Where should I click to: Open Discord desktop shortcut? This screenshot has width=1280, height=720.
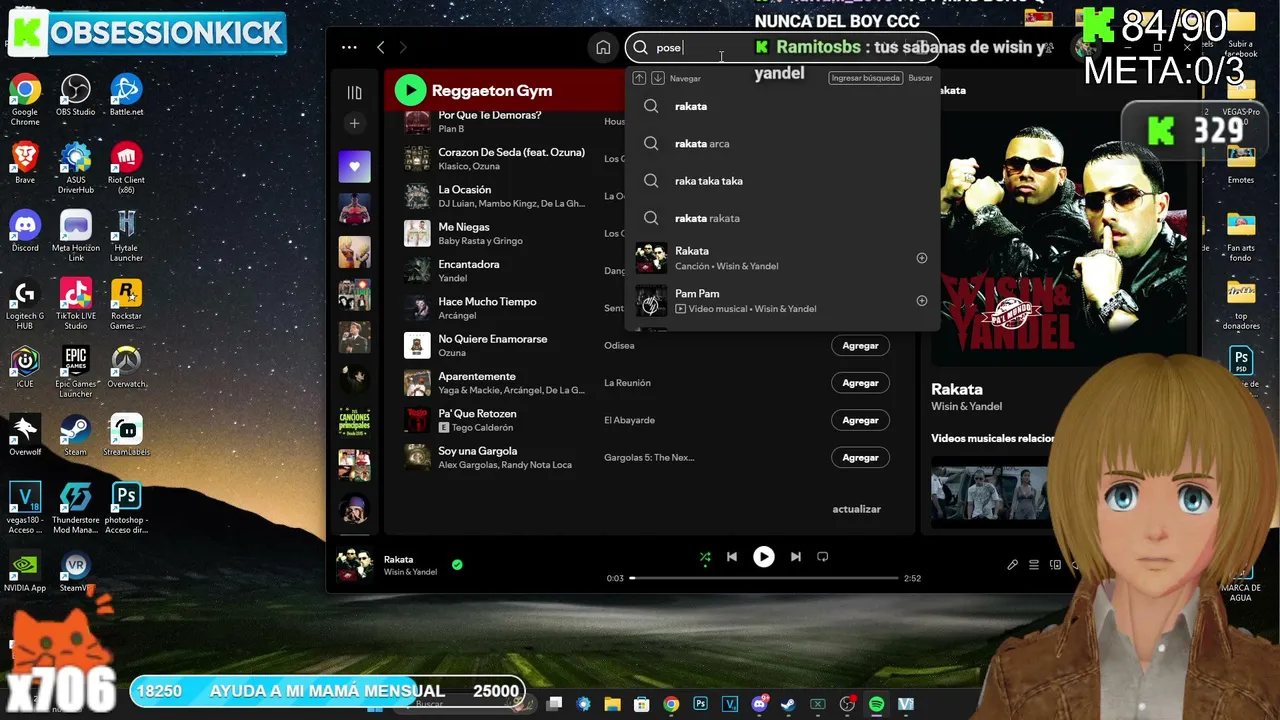point(25,231)
